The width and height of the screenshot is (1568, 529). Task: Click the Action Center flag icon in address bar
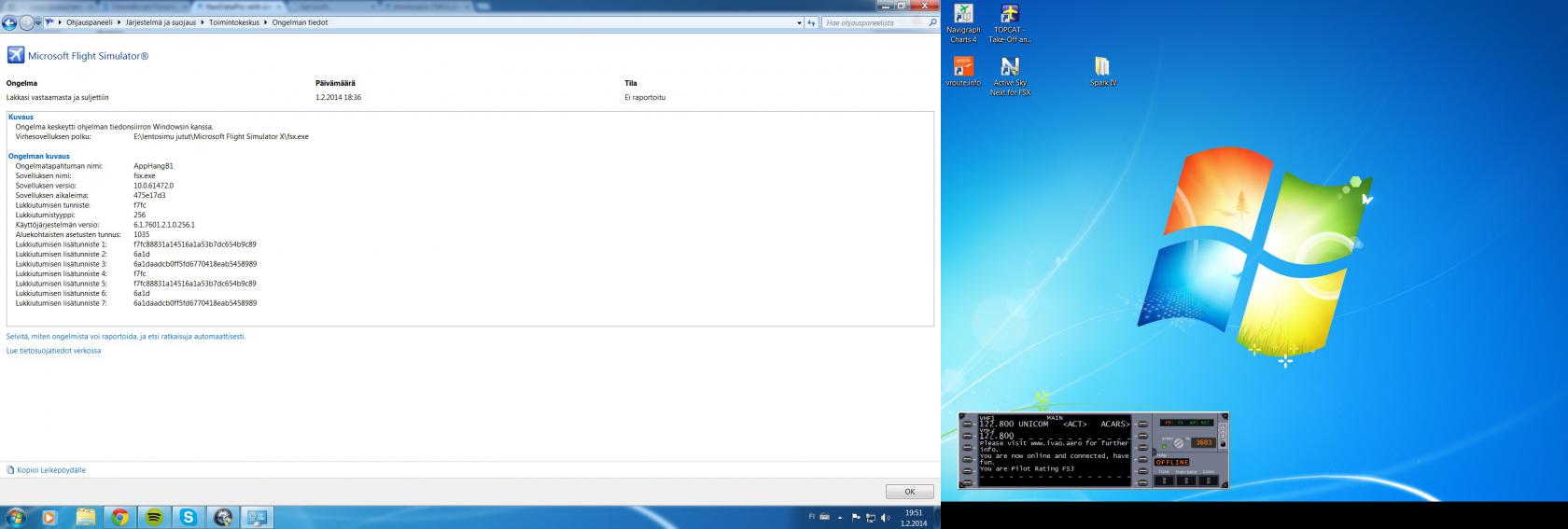click(49, 22)
